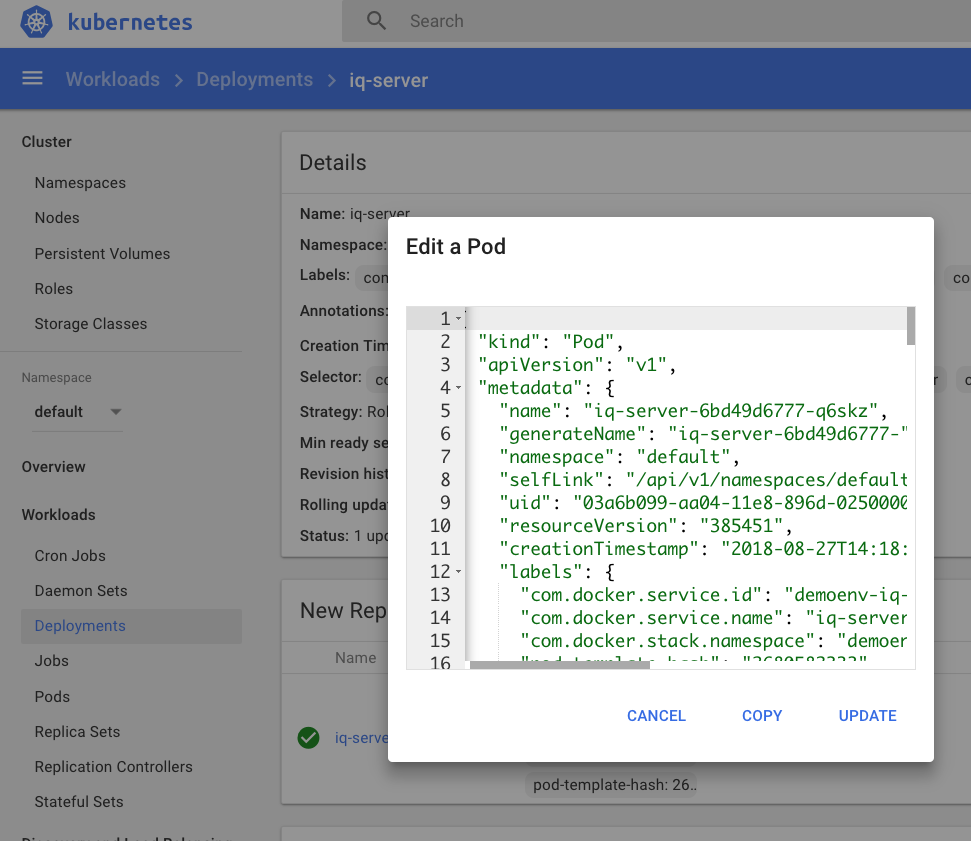971x841 pixels.
Task: Go to Workloads in the breadcrumb
Action: 112,79
